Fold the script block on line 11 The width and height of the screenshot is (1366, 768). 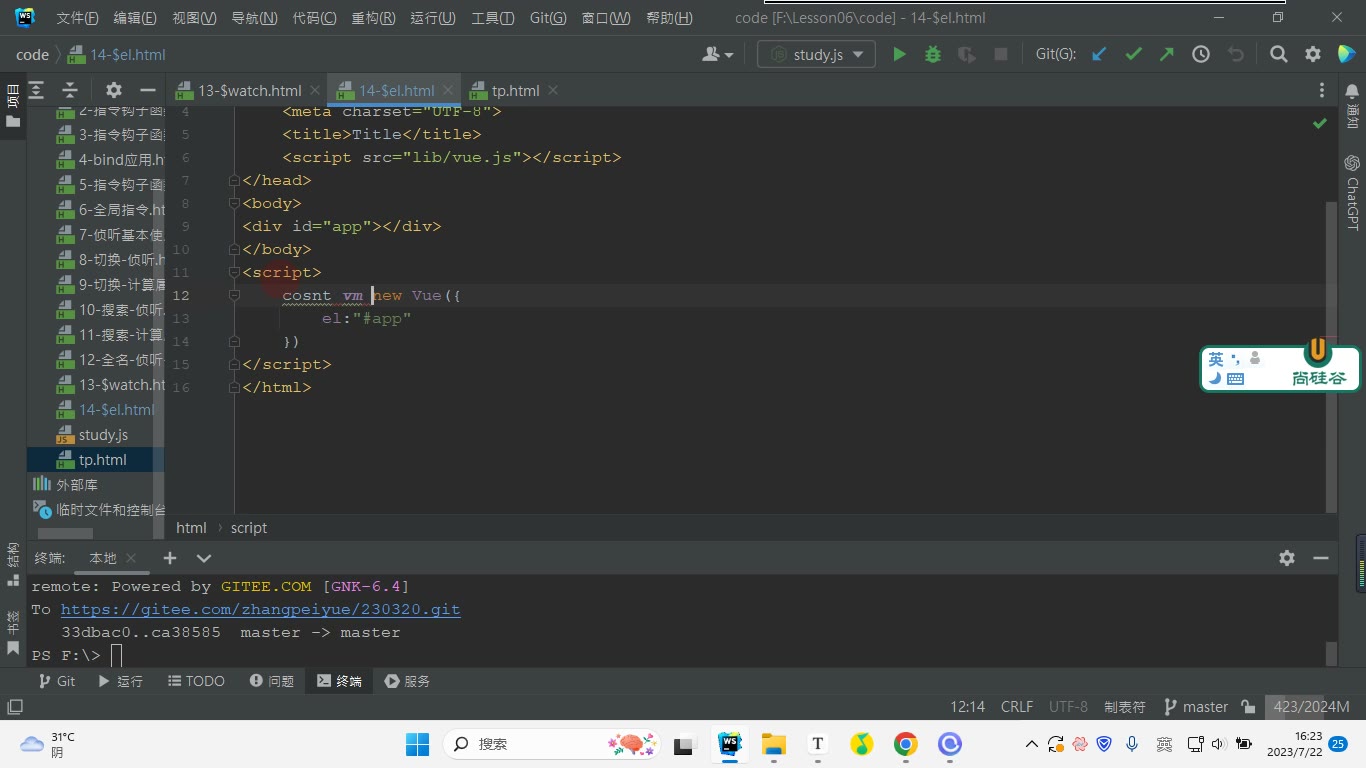click(x=234, y=272)
